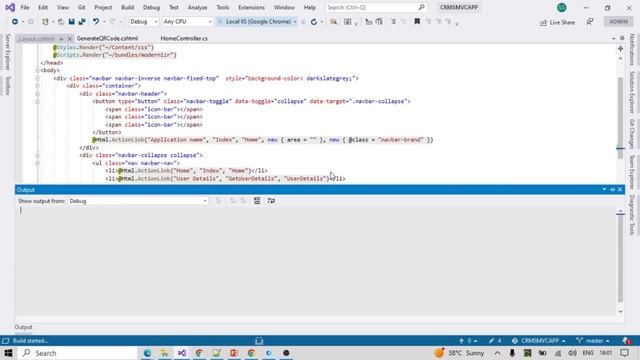Open the File menu

(25, 7)
